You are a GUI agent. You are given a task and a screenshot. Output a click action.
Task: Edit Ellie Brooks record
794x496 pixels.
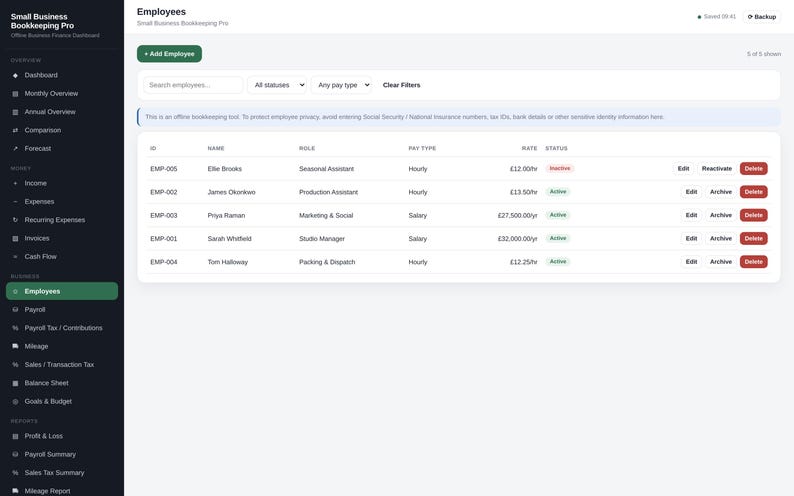tap(683, 169)
